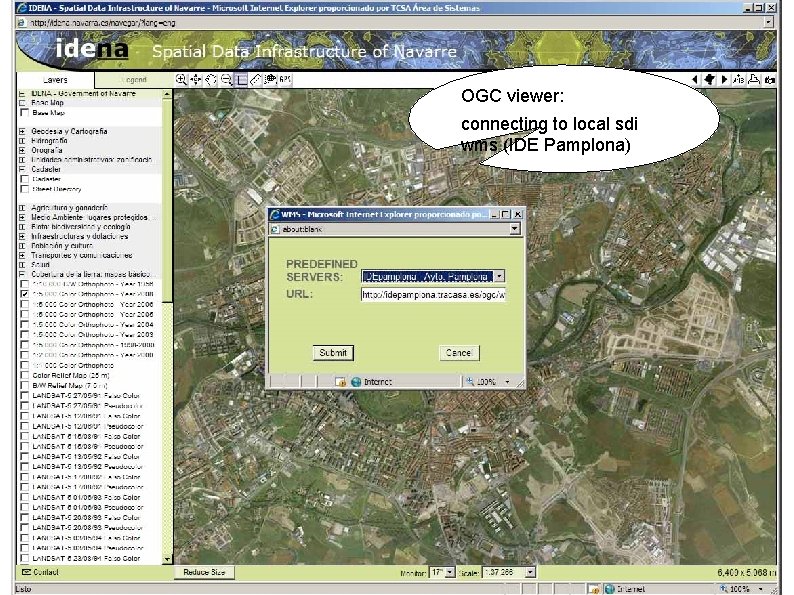This screenshot has height=595, width=794.
Task: Select the dashed polygon selection tool
Action: coord(211,80)
